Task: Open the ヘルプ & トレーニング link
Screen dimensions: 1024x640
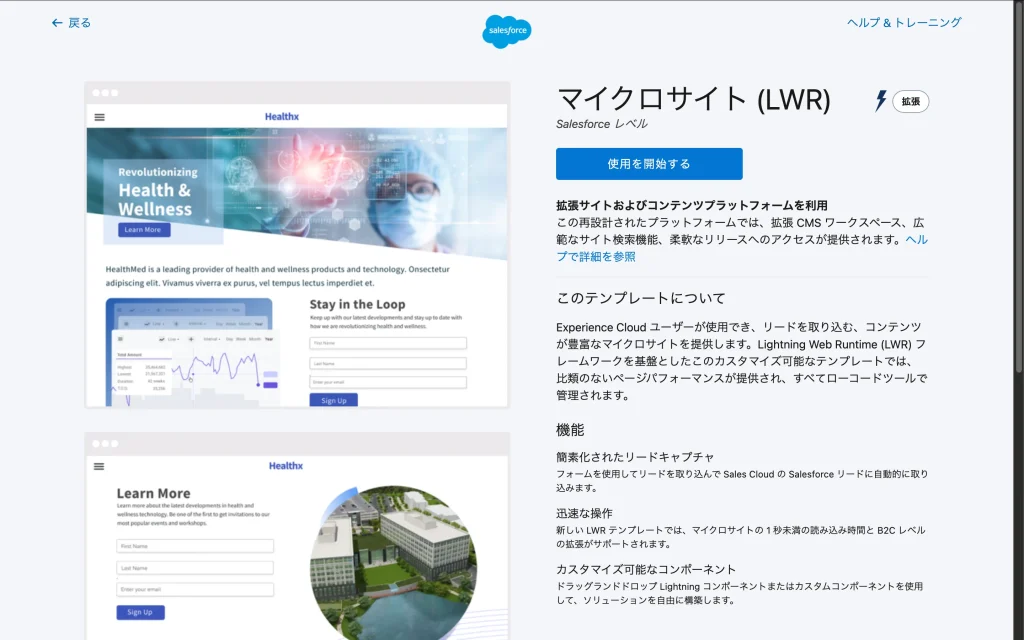Action: [904, 23]
